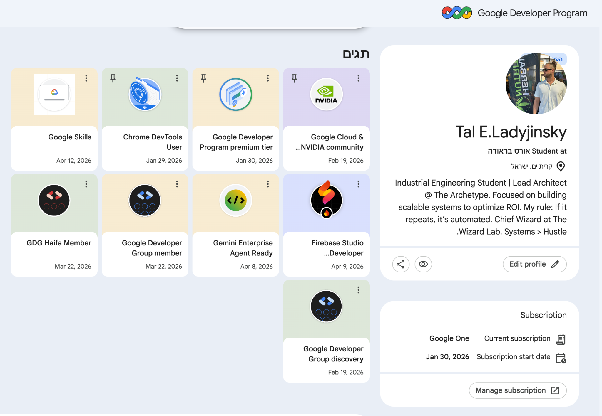This screenshot has width=602, height=416.
Task: Click the Google Developer Group discovery title
Action: click(x=333, y=353)
